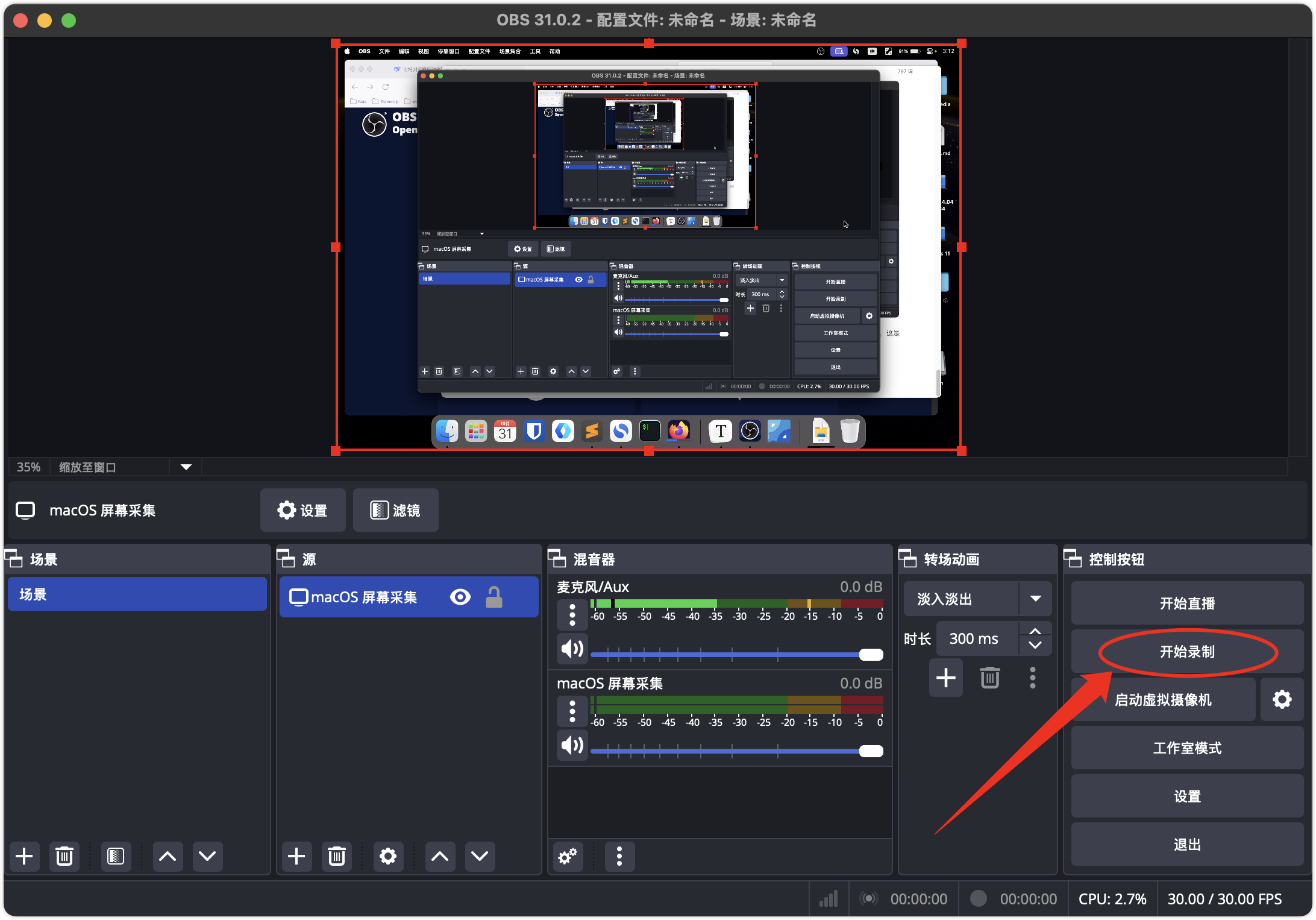Click the mixer macOS 屏幕采集 volume slider
The width and height of the screenshot is (1316, 920).
pos(736,751)
